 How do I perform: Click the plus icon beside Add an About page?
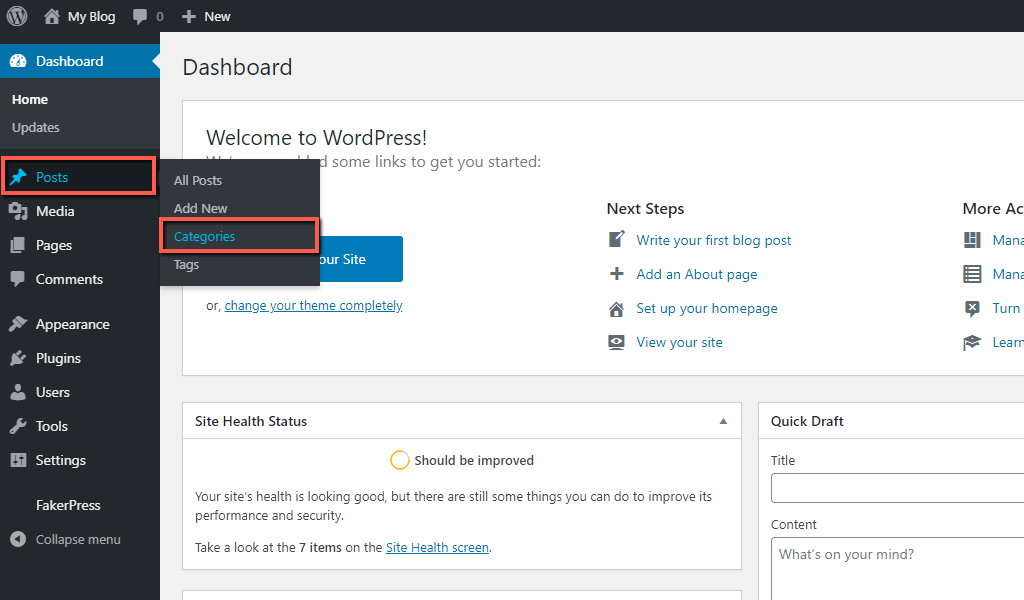coord(616,274)
